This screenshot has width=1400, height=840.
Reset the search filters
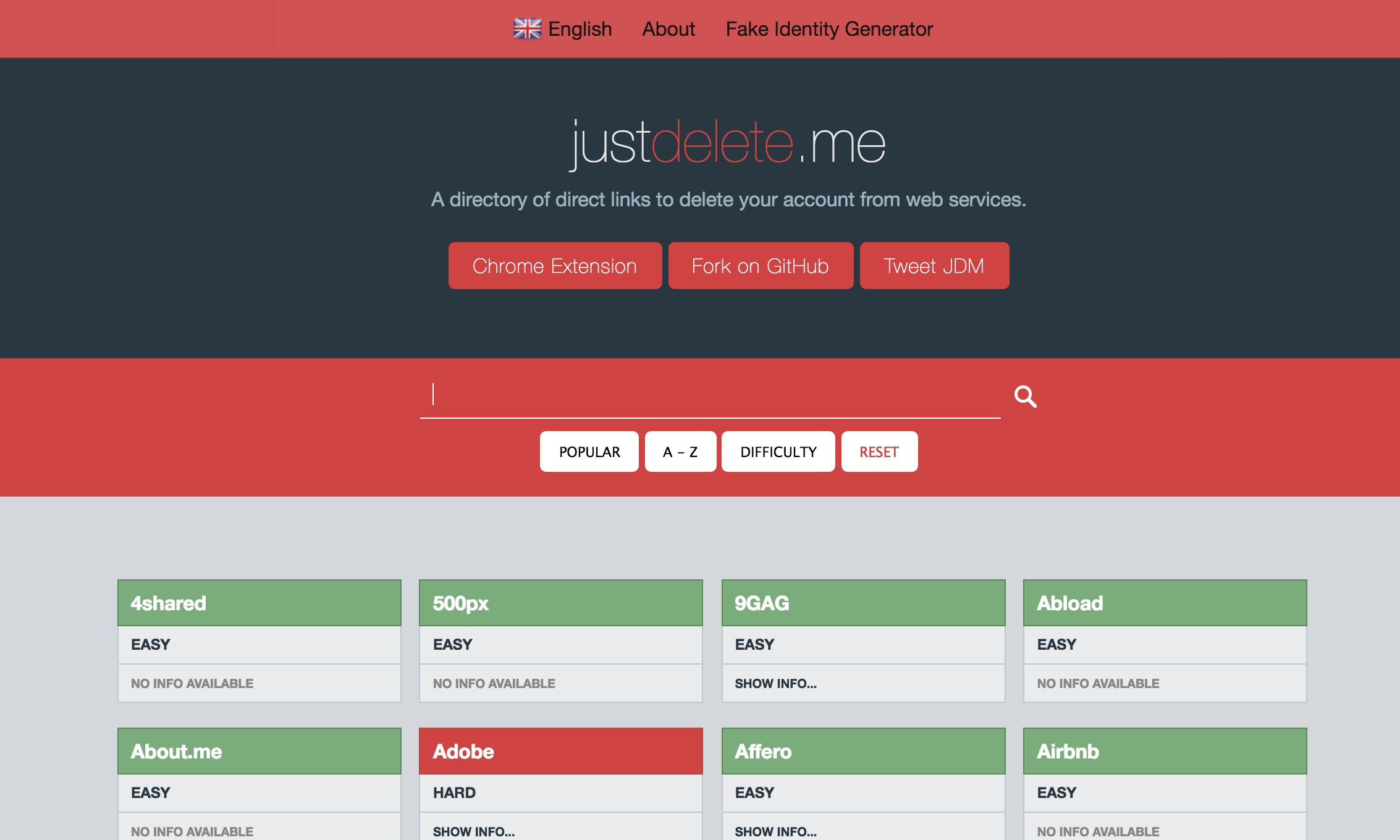point(879,451)
